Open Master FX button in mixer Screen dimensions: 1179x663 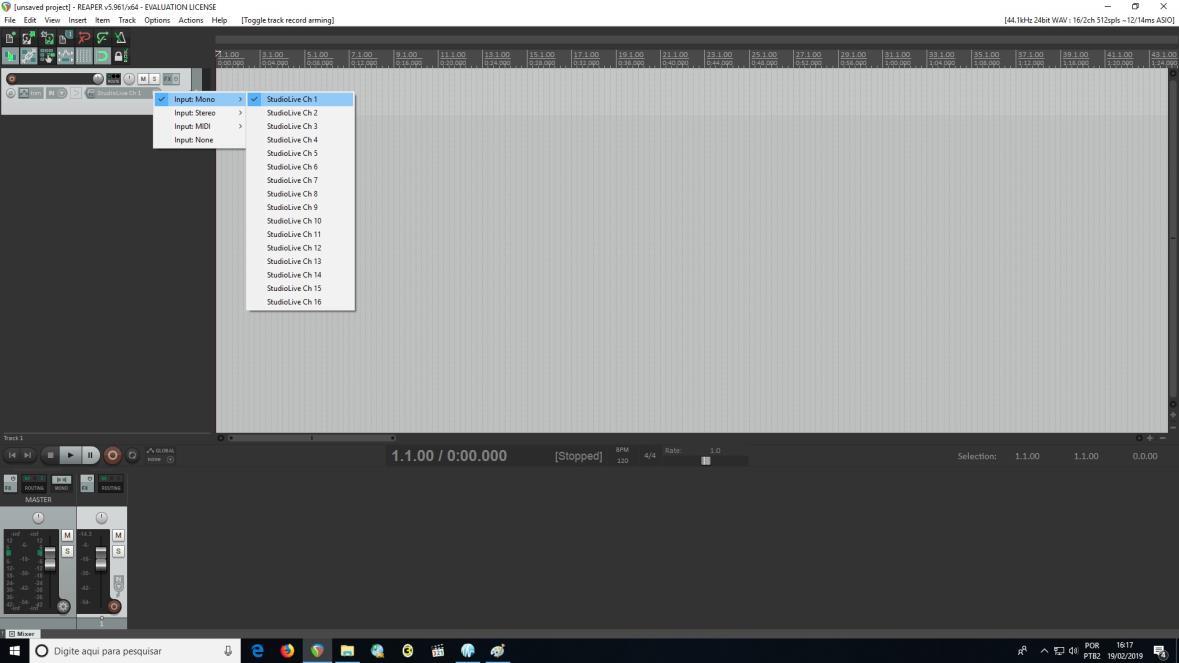10,483
